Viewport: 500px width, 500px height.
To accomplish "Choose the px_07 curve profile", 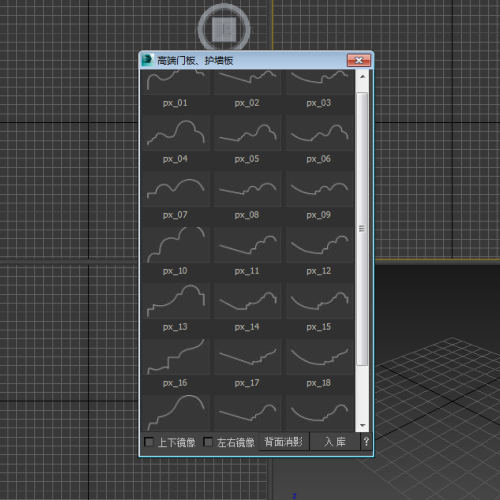I will click(x=176, y=189).
